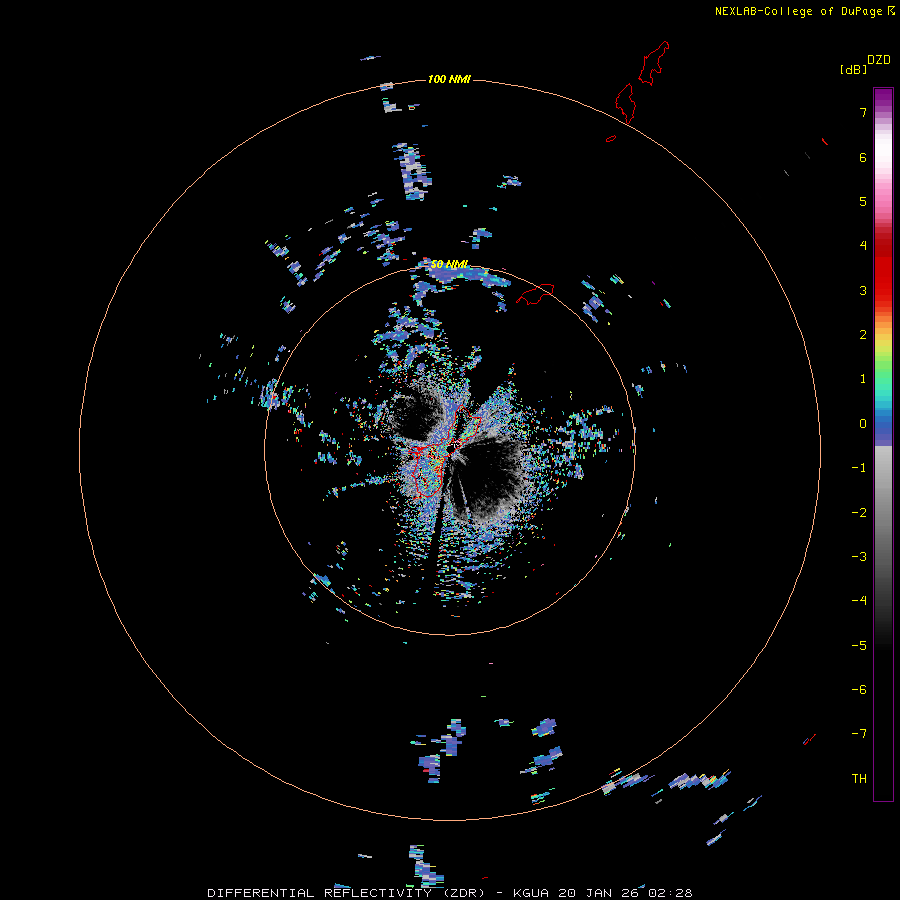Click the 20 JAN 26 date in caption

click(598, 893)
